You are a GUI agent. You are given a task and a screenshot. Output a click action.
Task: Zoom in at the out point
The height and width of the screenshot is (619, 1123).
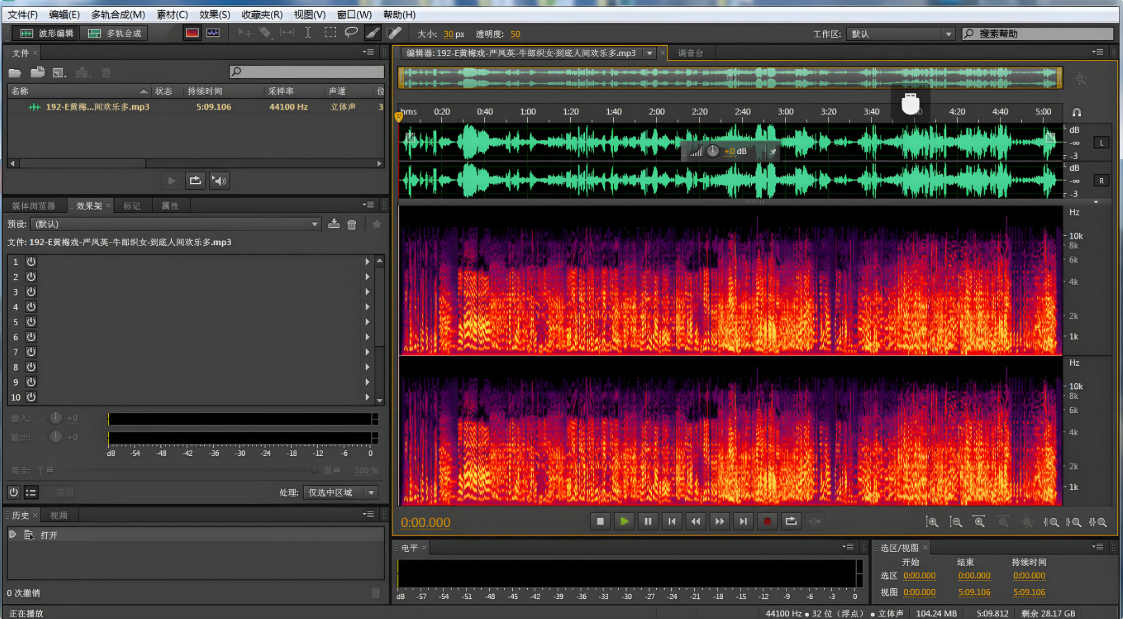click(x=1074, y=522)
